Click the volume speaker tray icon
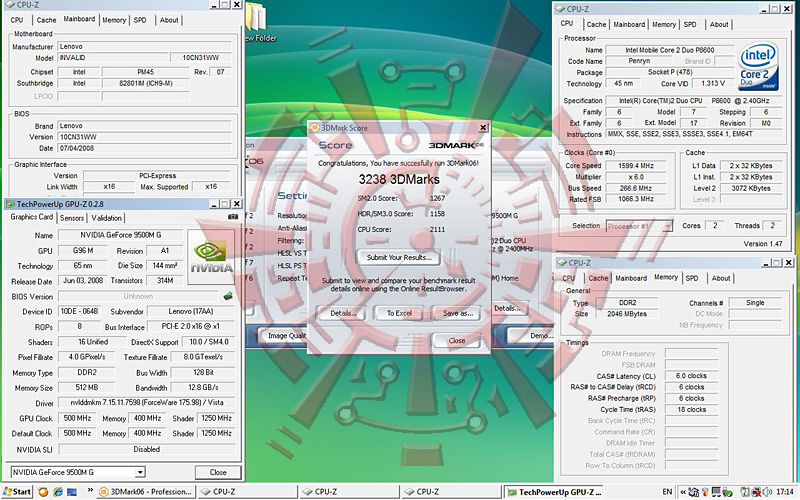 pyautogui.click(x=767, y=492)
